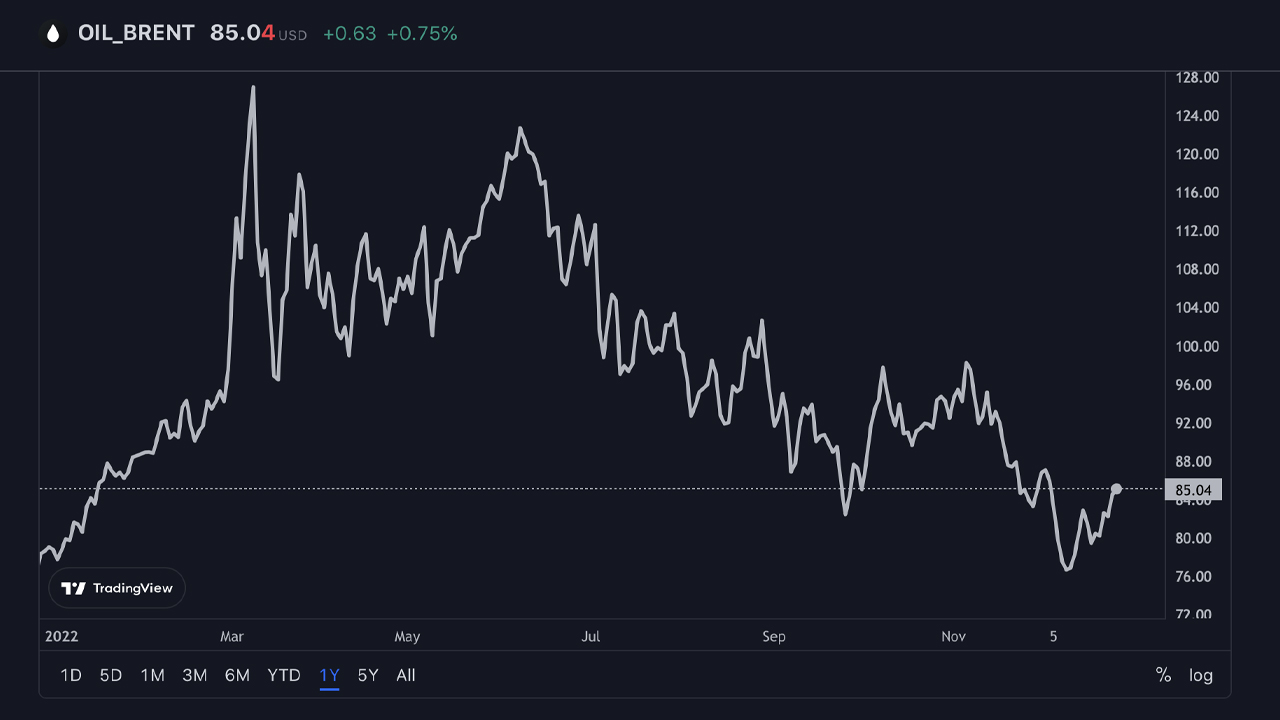
Task: Click the +0.75% change value
Action: point(422,34)
